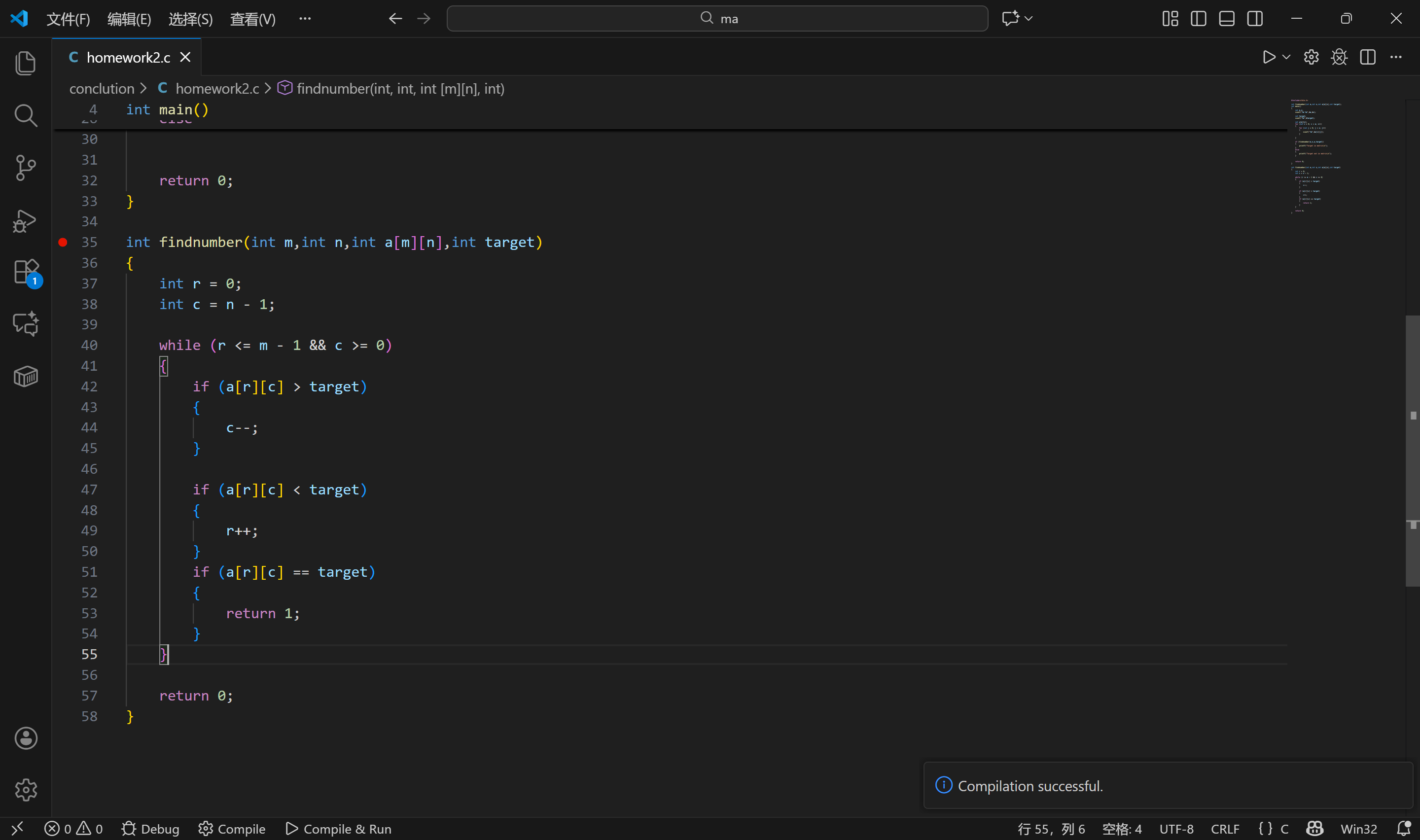
Task: Click the command center search field
Action: coord(717,19)
